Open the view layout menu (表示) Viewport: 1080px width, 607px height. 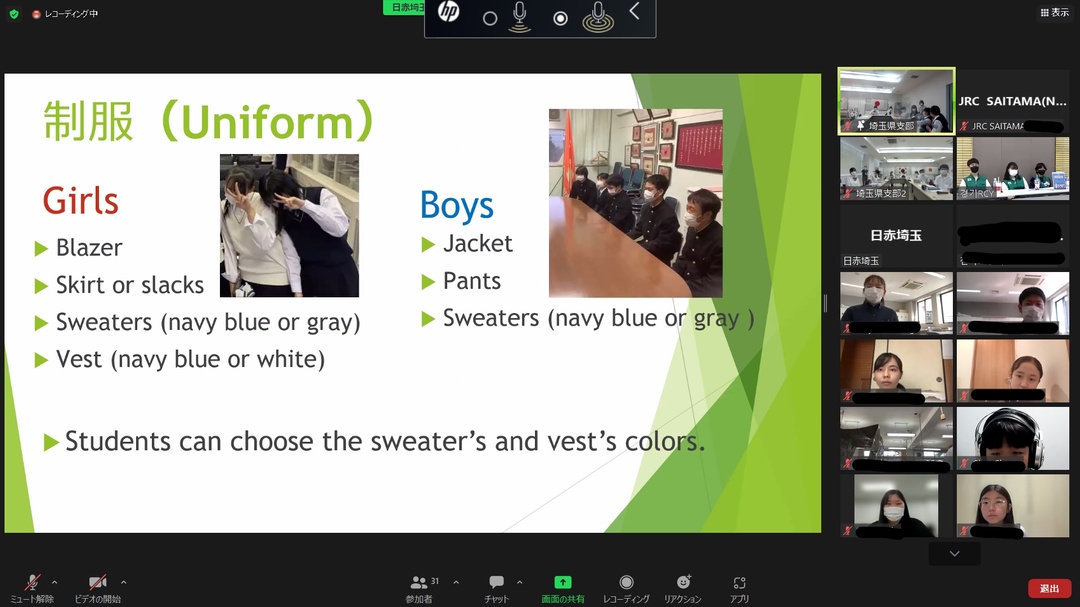[1054, 13]
